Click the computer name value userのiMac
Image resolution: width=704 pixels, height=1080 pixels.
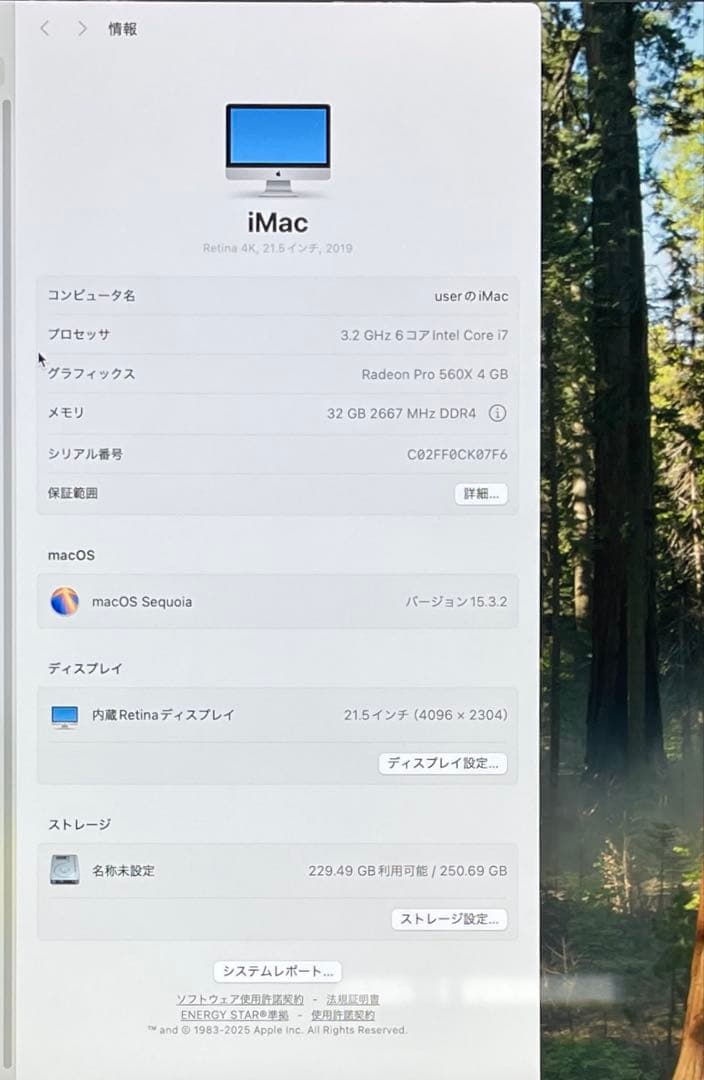471,296
